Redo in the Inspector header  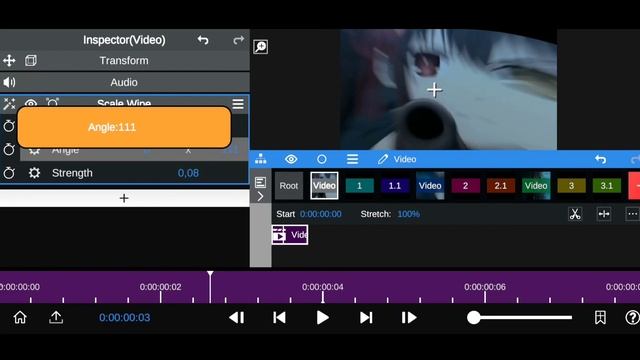pos(238,40)
